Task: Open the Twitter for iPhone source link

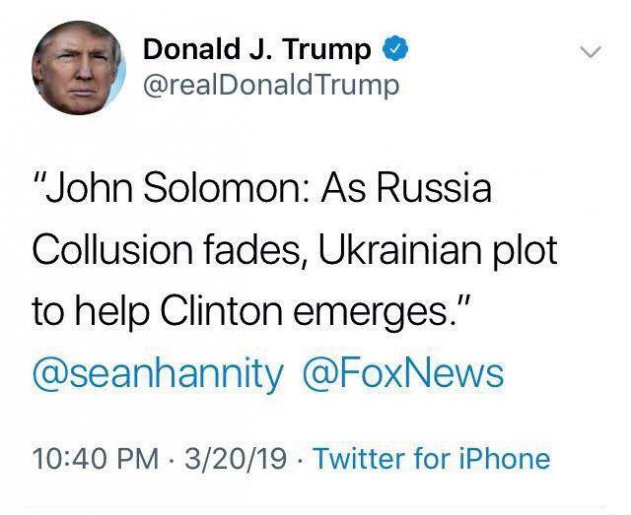Action: coord(431,459)
